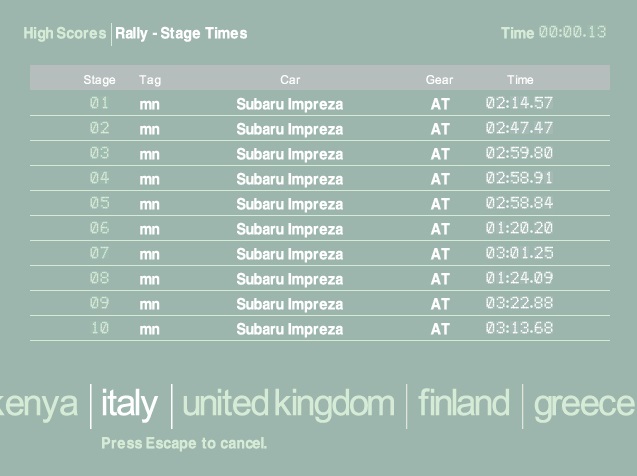The image size is (637, 476).
Task: Click the 01:20.20 time entry
Action: click(x=519, y=228)
